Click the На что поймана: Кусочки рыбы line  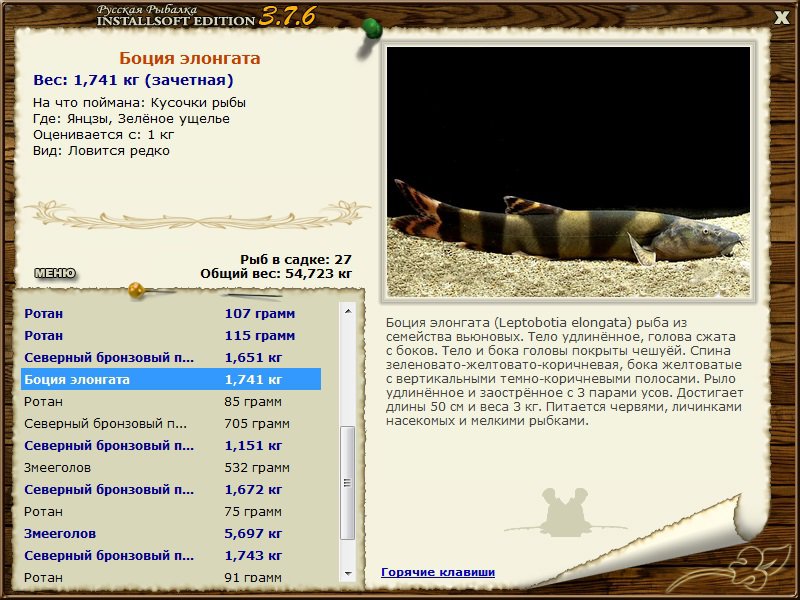point(139,103)
